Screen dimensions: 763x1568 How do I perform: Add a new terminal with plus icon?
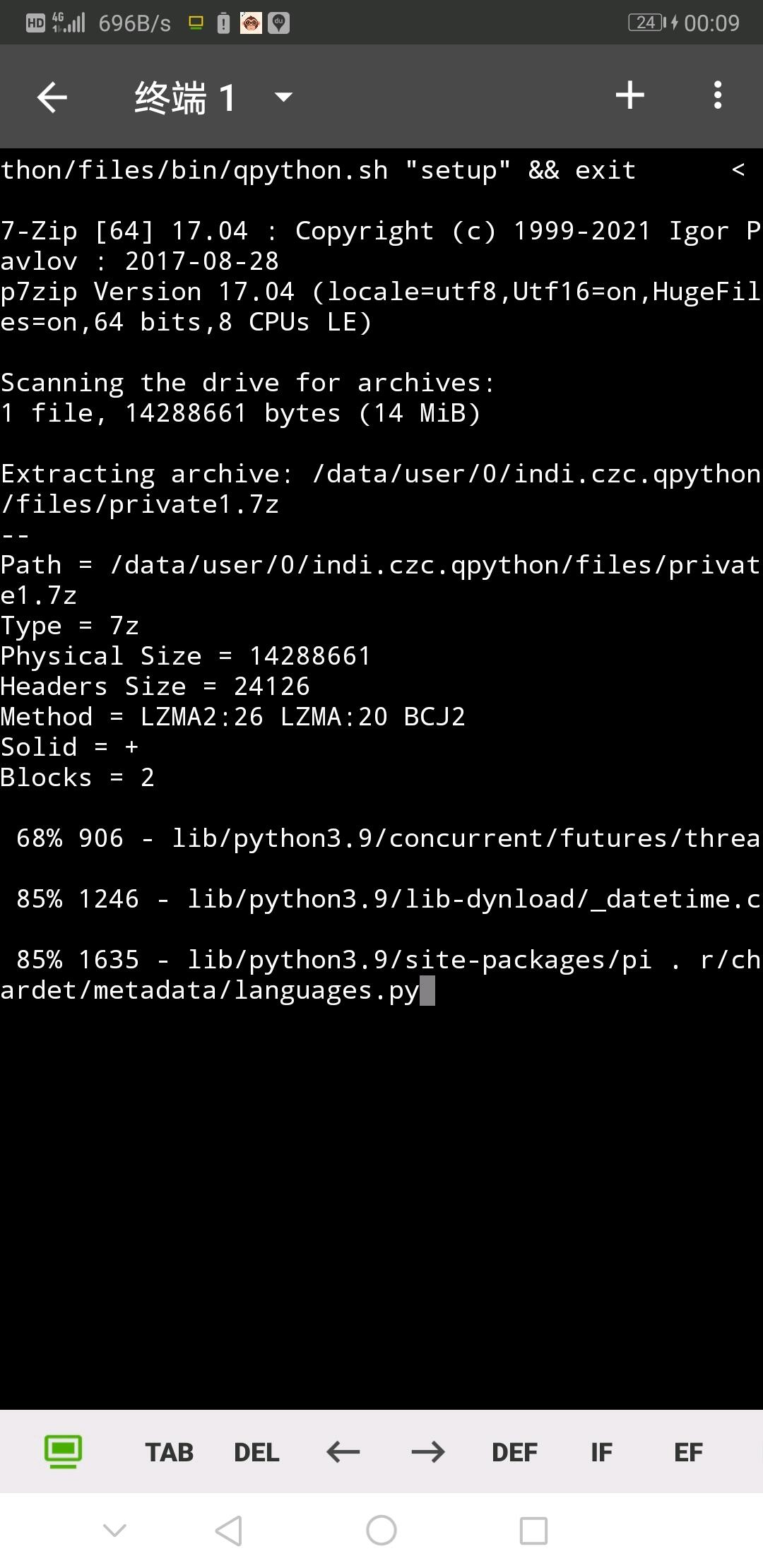629,95
